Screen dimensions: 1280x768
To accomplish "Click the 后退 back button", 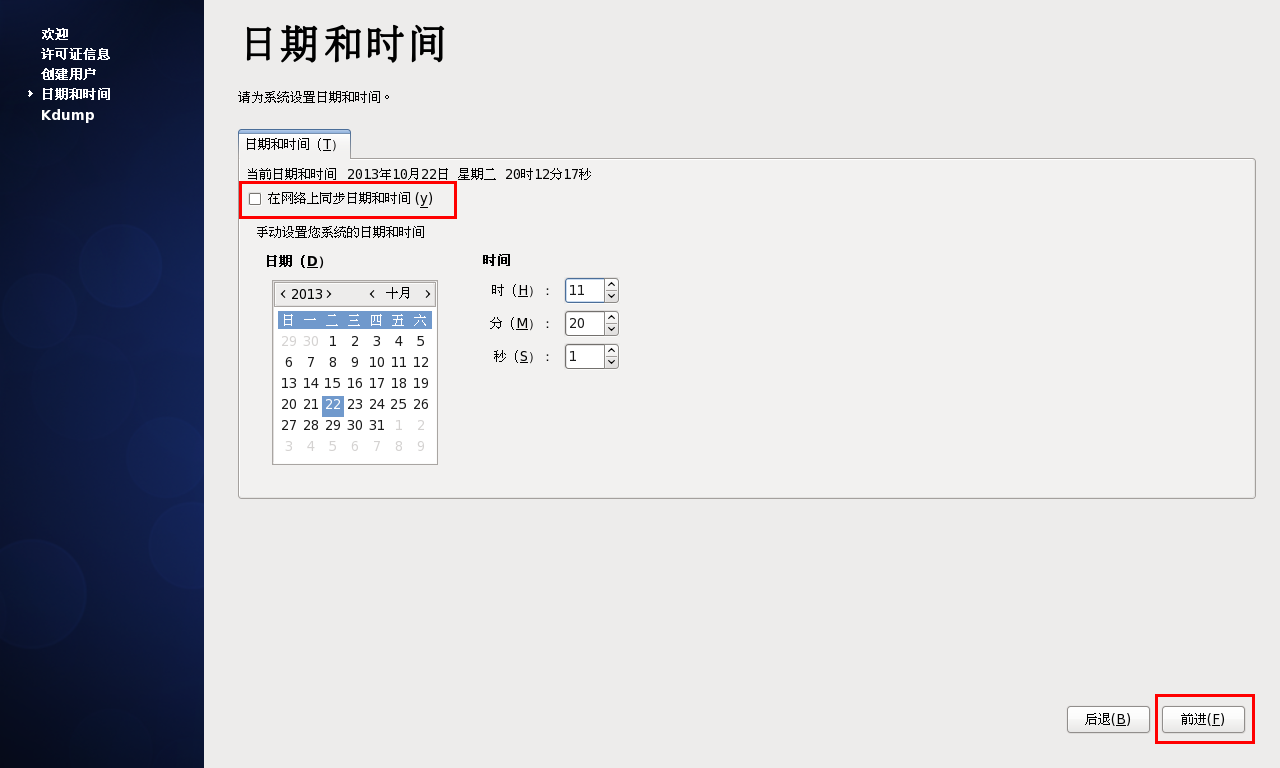I will [x=1108, y=719].
